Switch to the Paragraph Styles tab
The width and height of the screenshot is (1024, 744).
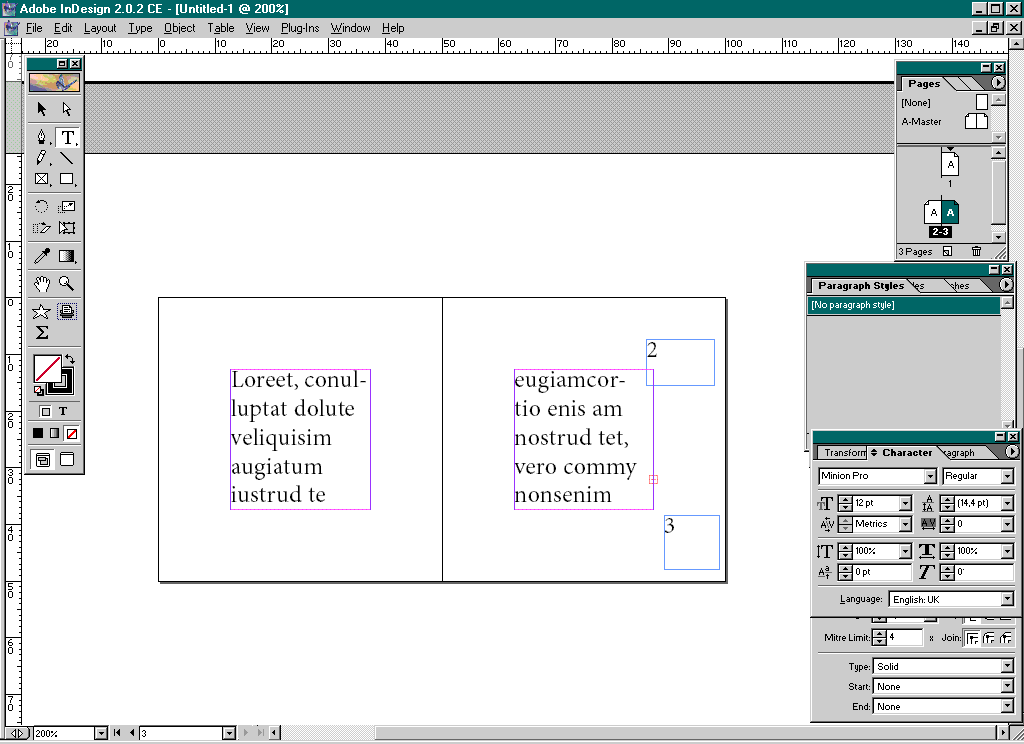point(861,285)
